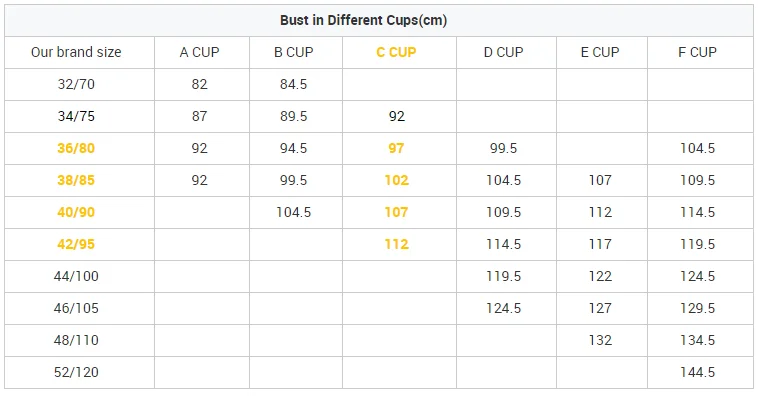Select the 'D CUP' column header

click(503, 52)
